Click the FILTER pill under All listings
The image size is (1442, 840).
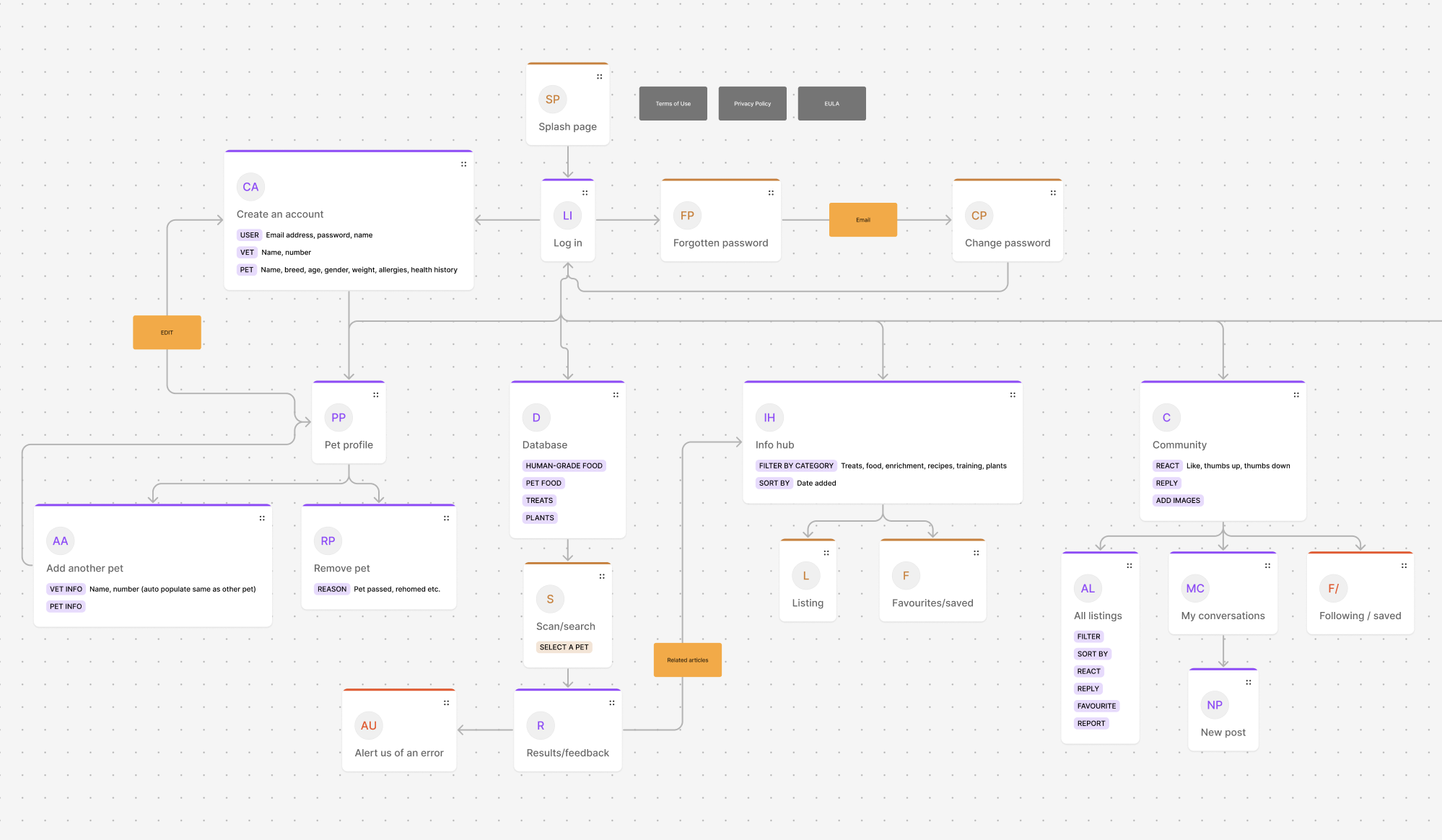(x=1088, y=636)
